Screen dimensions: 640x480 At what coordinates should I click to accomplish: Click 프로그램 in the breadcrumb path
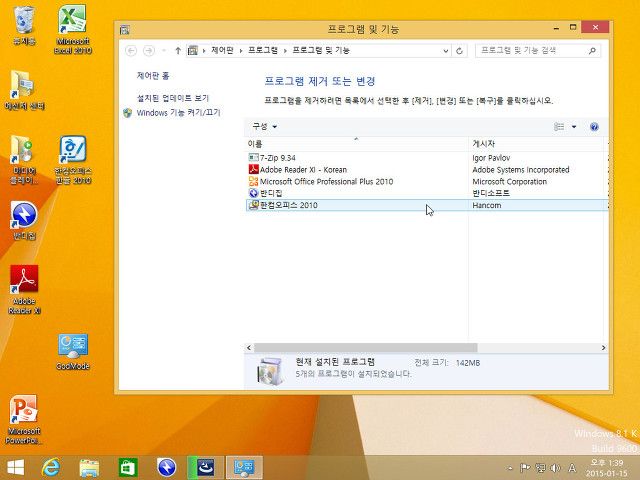(263, 50)
